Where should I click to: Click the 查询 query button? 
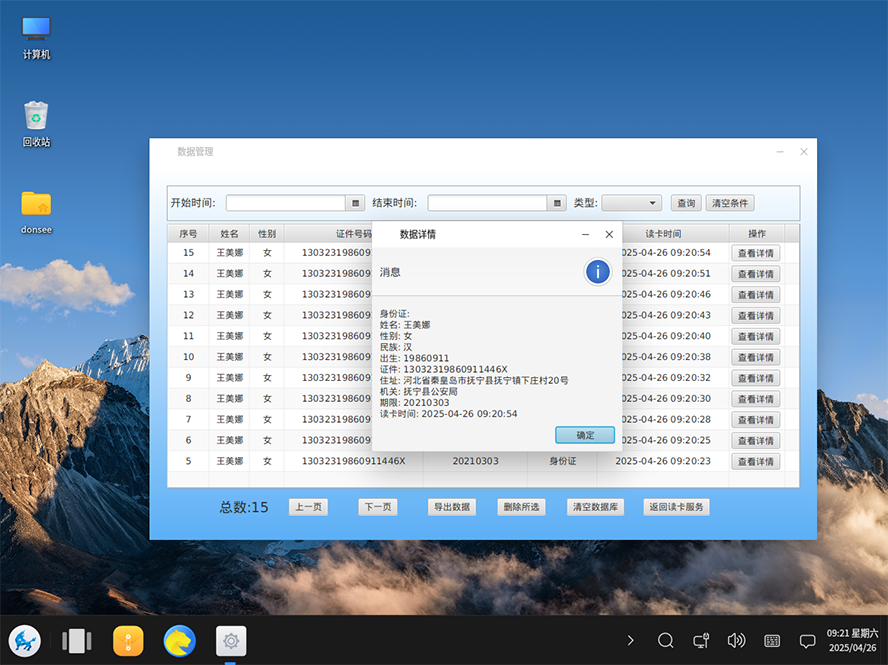(x=685, y=202)
